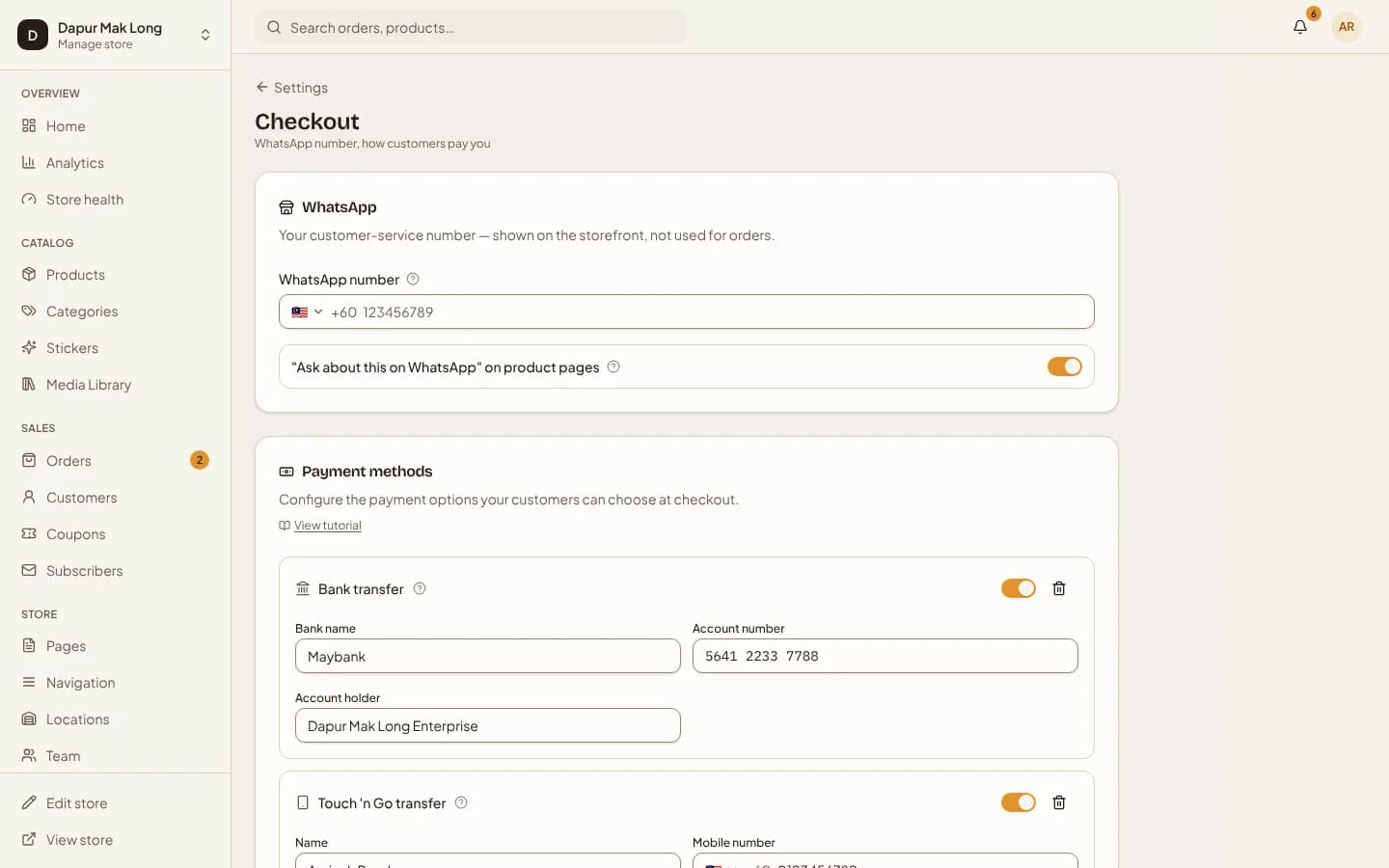The width and height of the screenshot is (1389, 868).
Task: Open the AR user avatar menu
Action: coord(1347,27)
